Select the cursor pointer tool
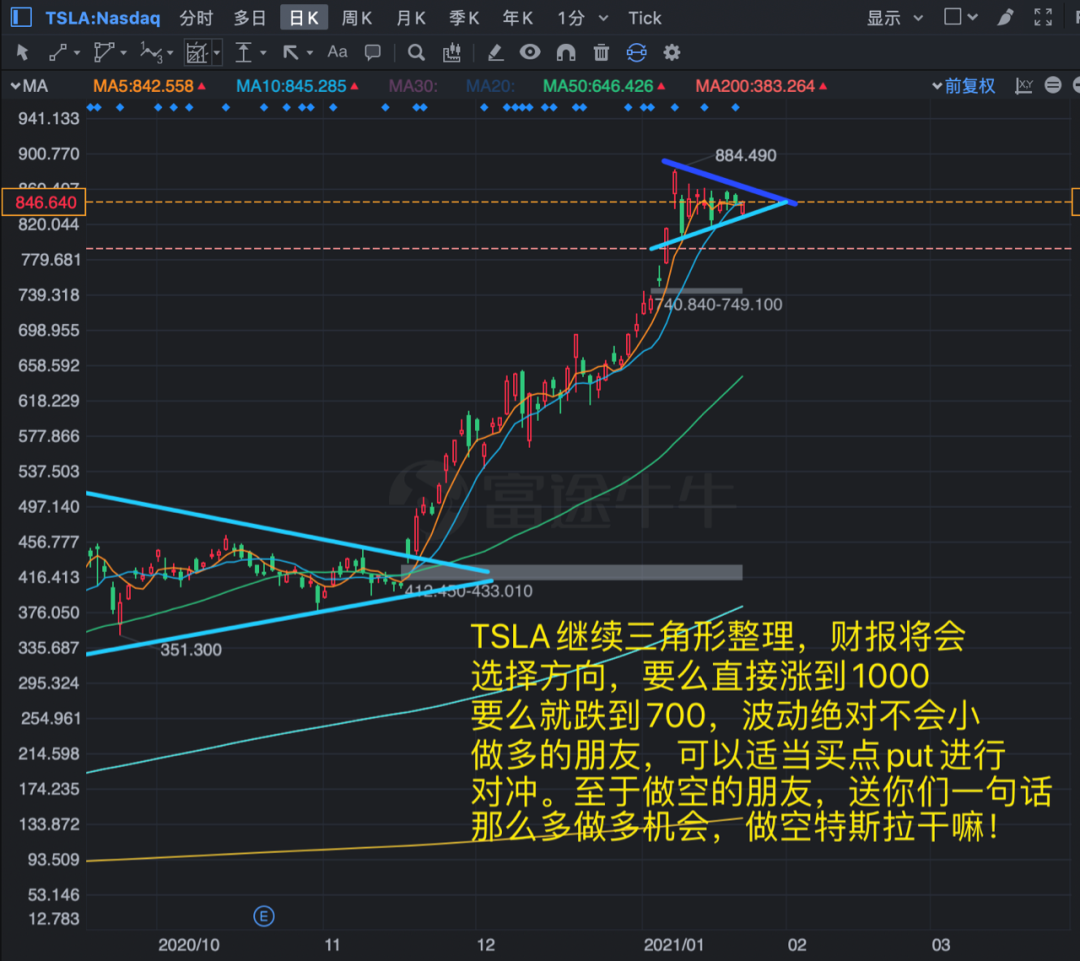This screenshot has height=961, width=1080. pos(23,52)
